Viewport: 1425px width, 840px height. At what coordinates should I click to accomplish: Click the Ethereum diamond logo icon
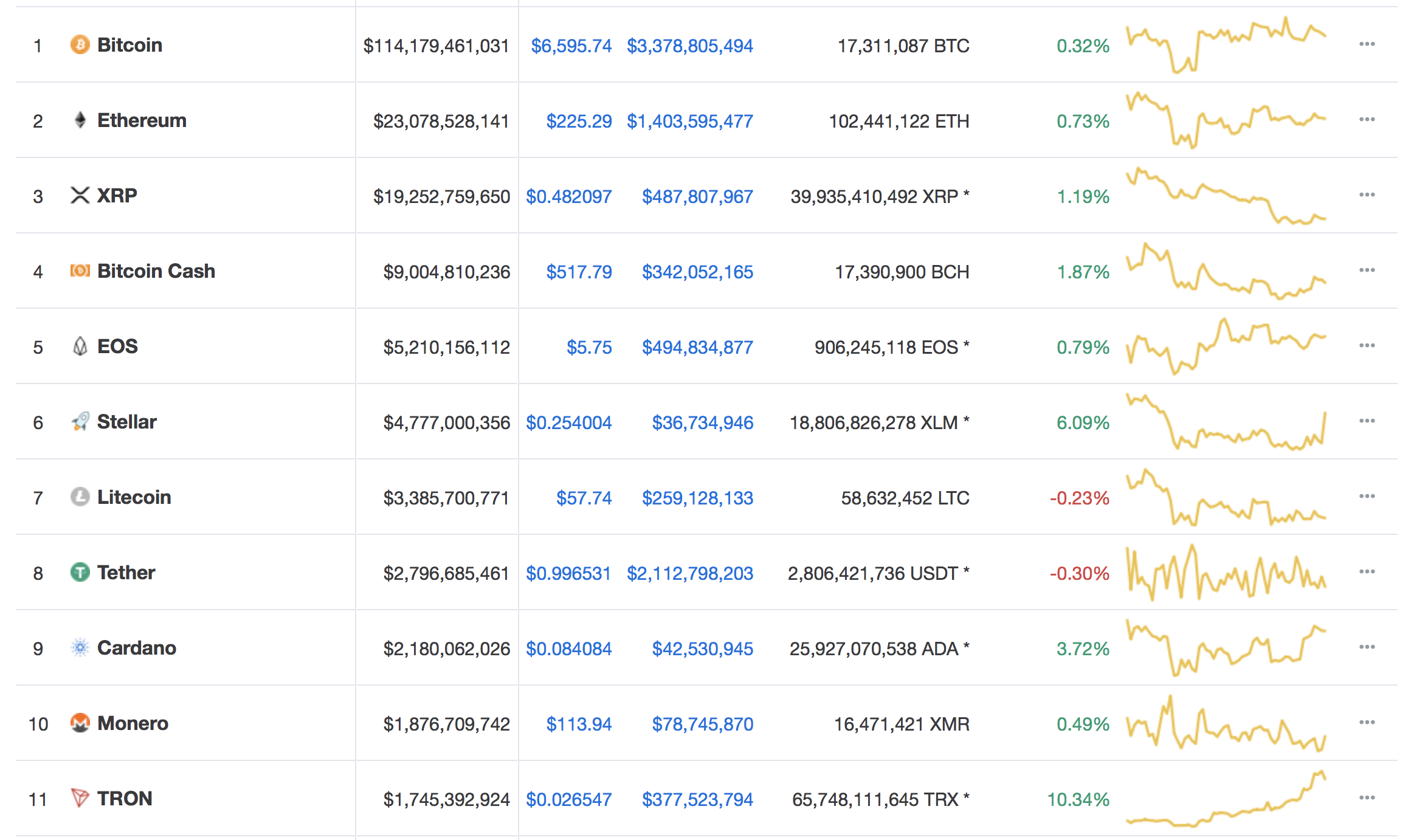[80, 120]
